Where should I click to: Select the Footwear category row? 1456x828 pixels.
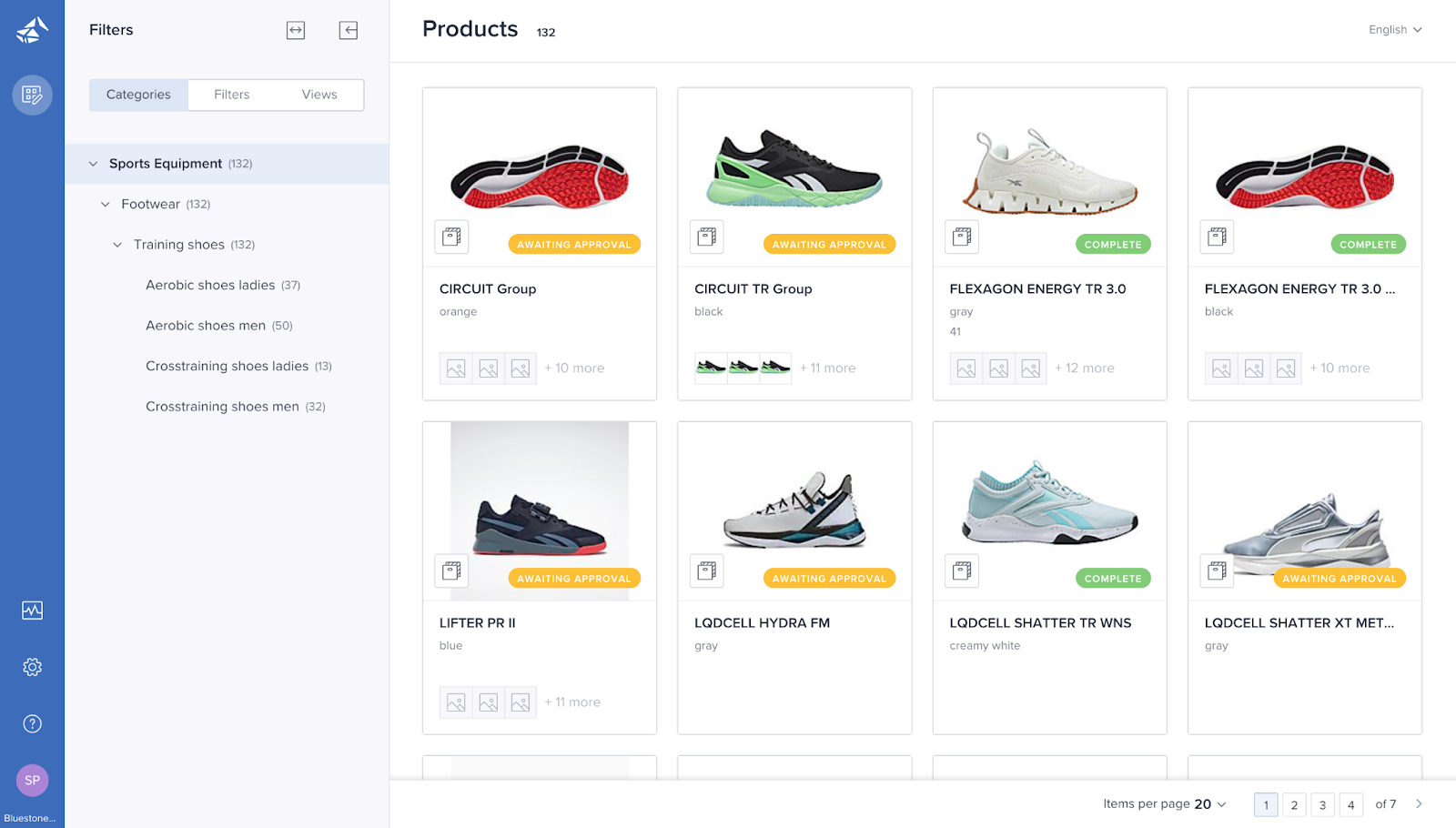[227, 205]
